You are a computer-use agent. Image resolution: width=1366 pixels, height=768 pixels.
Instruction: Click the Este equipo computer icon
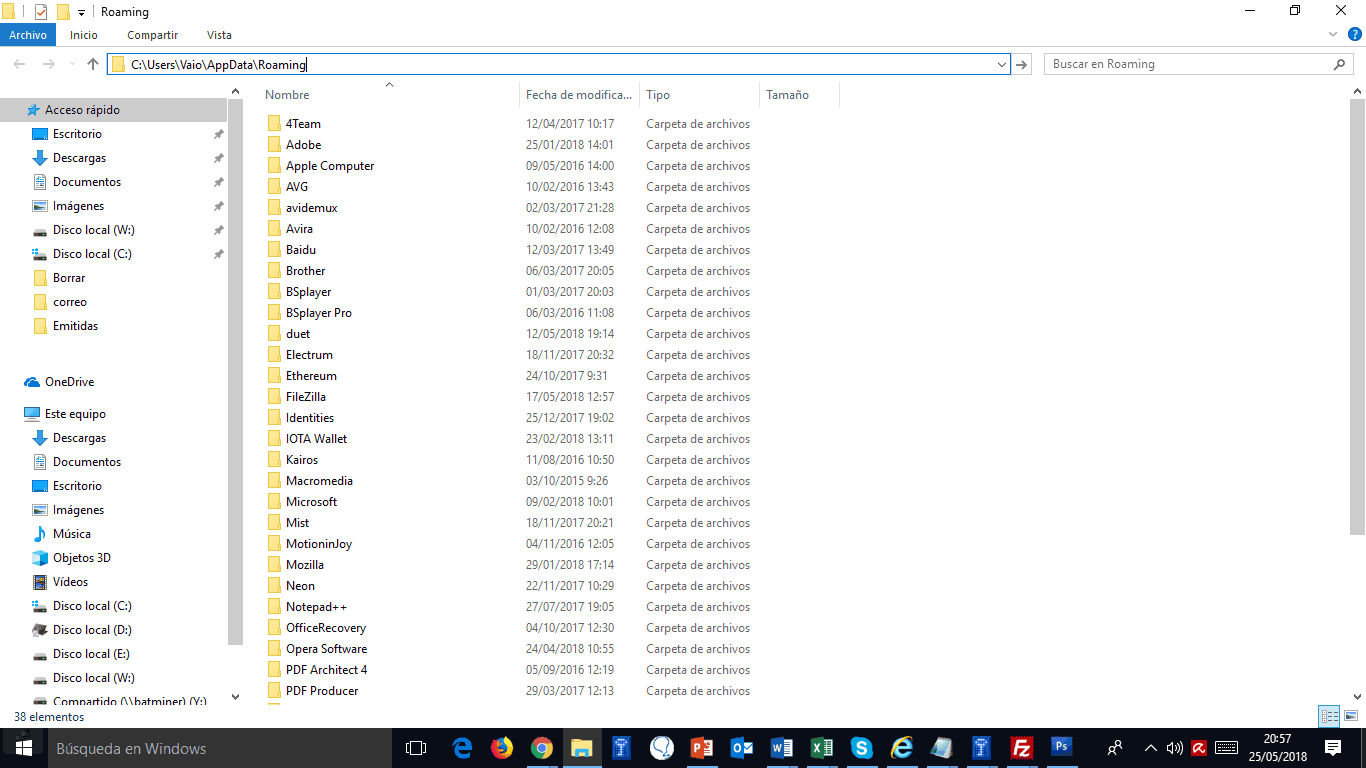[32, 414]
